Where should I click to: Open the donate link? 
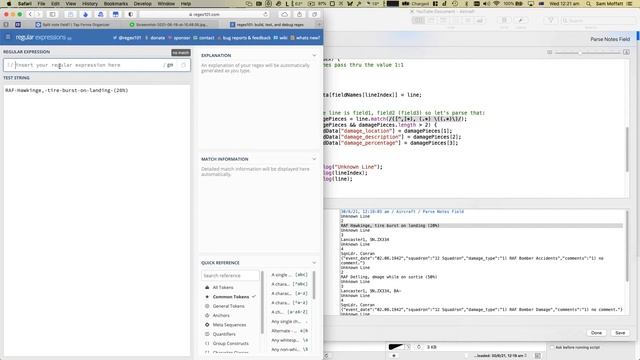[x=155, y=38]
